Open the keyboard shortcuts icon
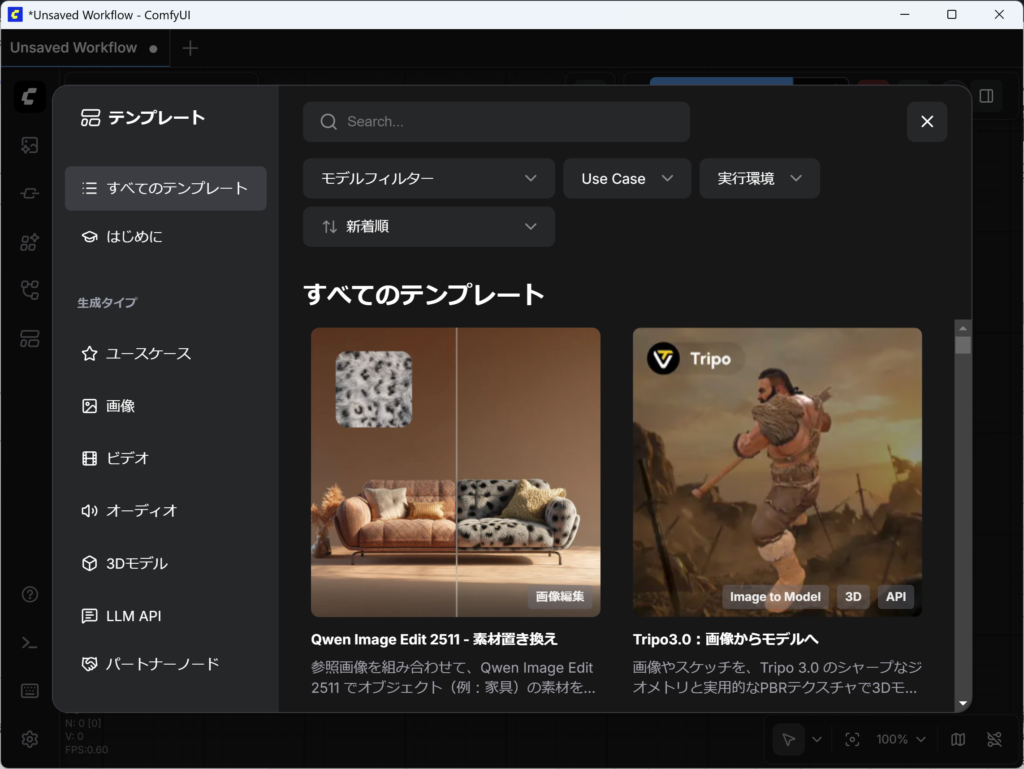Viewport: 1024px width, 769px height. click(29, 691)
